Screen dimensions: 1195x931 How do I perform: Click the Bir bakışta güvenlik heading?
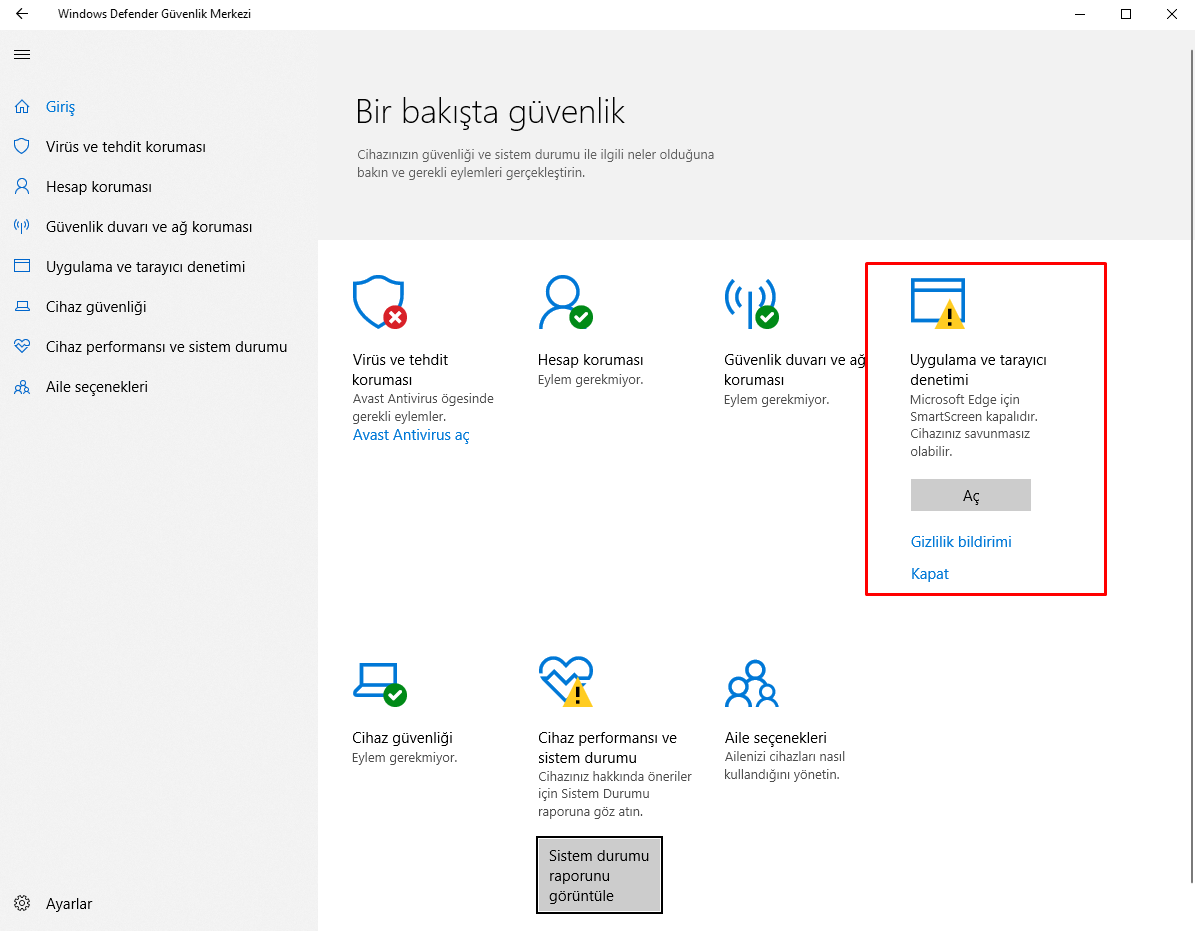tap(490, 112)
